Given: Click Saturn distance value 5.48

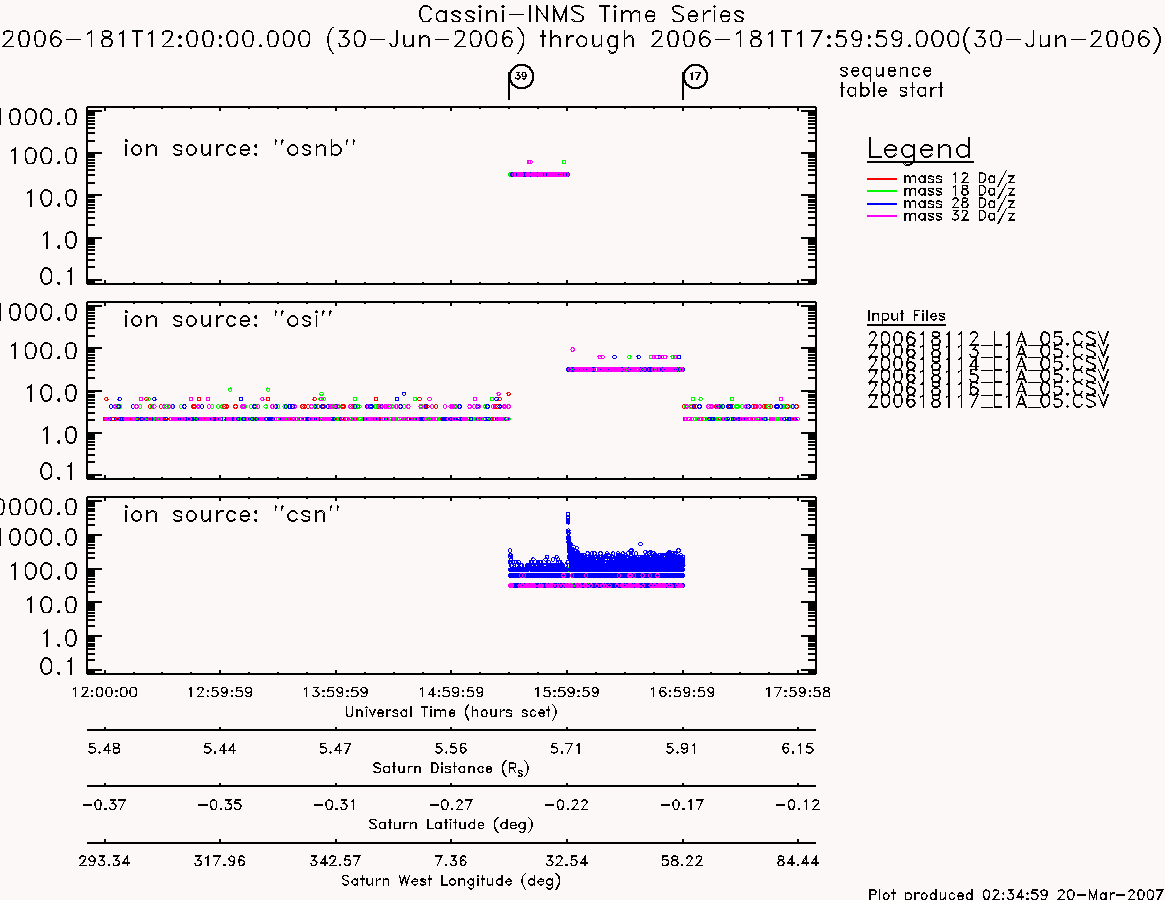Looking at the screenshot, I should pyautogui.click(x=104, y=748).
